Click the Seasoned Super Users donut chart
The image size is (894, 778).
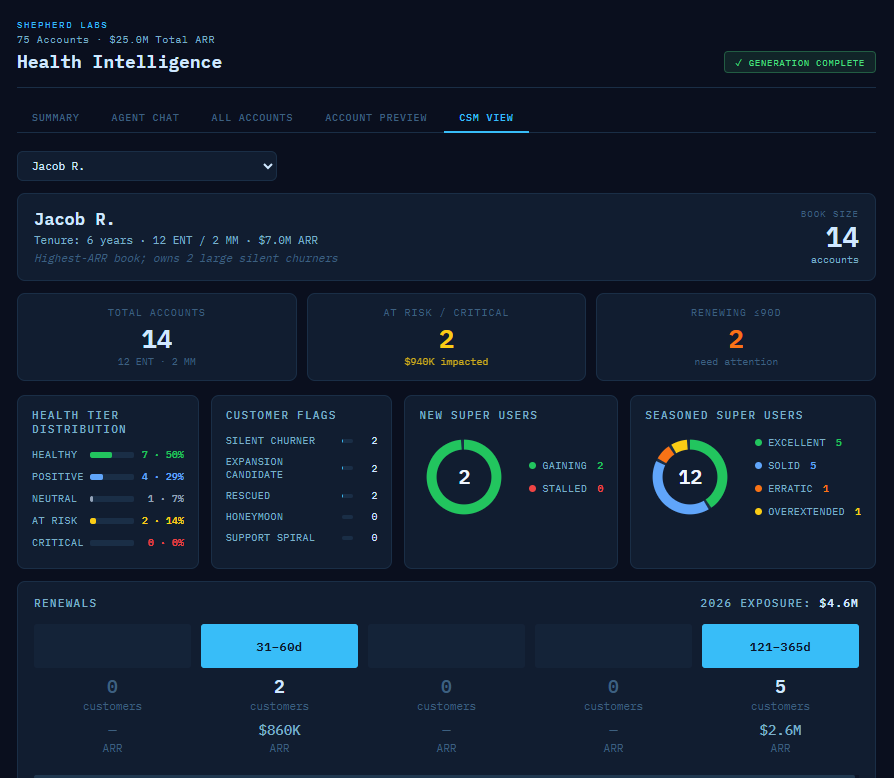click(x=690, y=476)
